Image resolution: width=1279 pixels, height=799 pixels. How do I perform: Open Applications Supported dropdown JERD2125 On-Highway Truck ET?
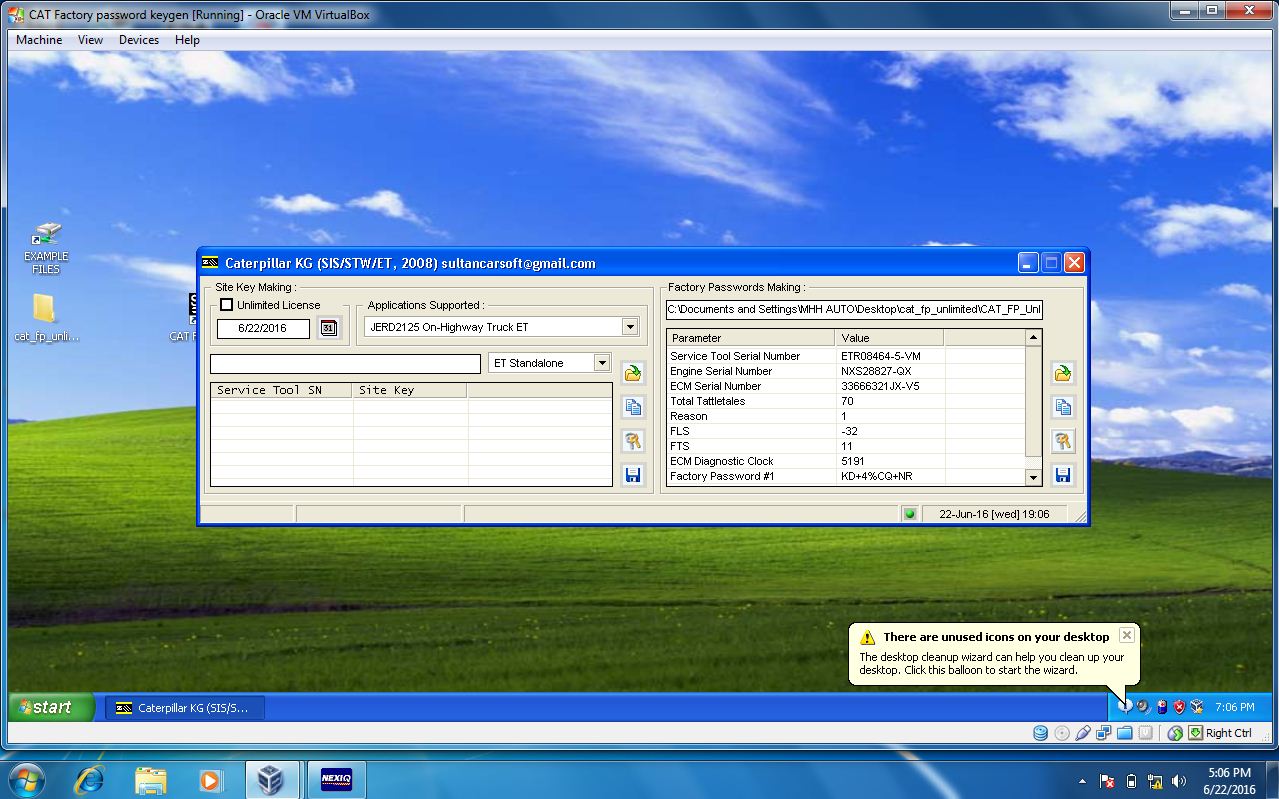tap(502, 327)
